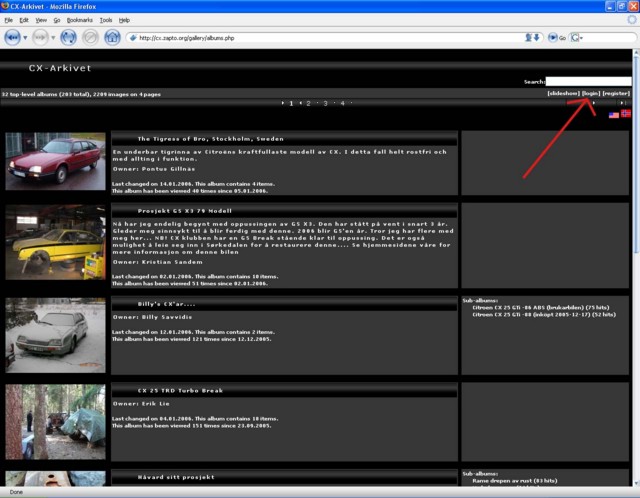Open the Håvard sitt prosjekt album
Viewport: 640px width, 498px height.
pyautogui.click(x=176, y=477)
